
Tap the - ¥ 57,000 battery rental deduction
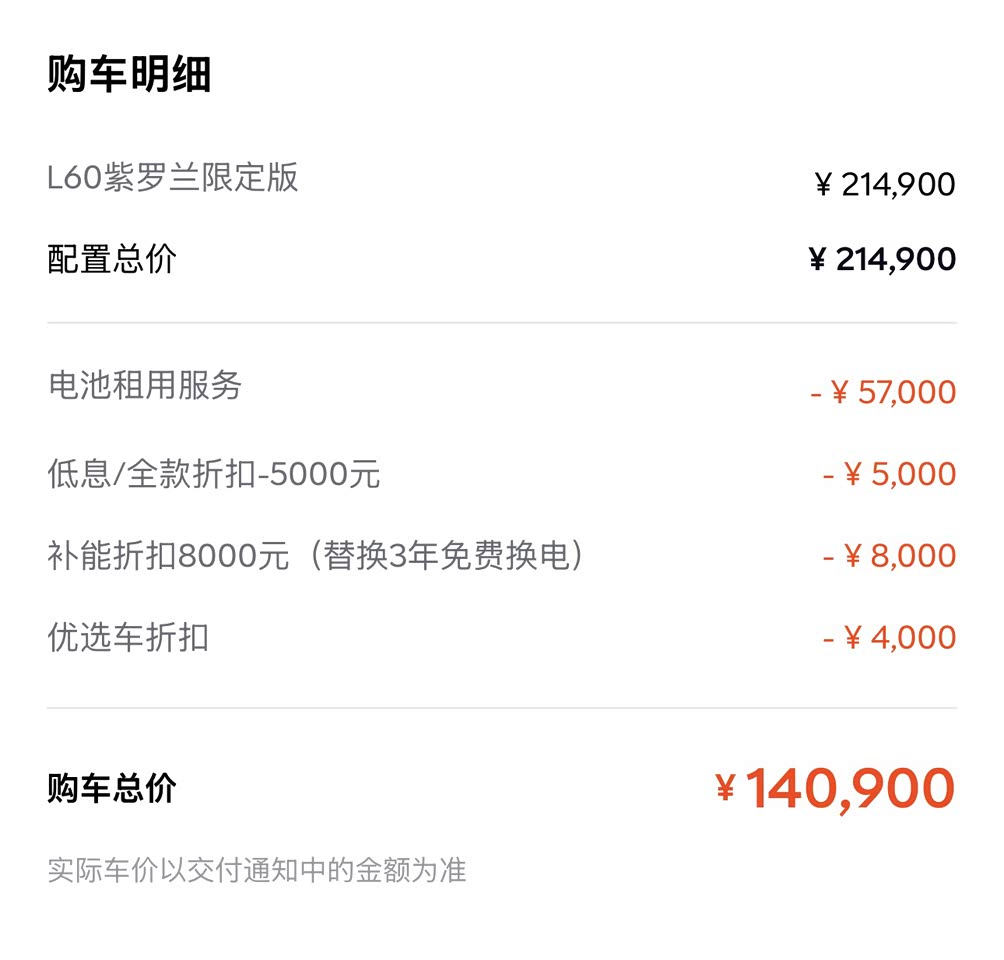883,392
